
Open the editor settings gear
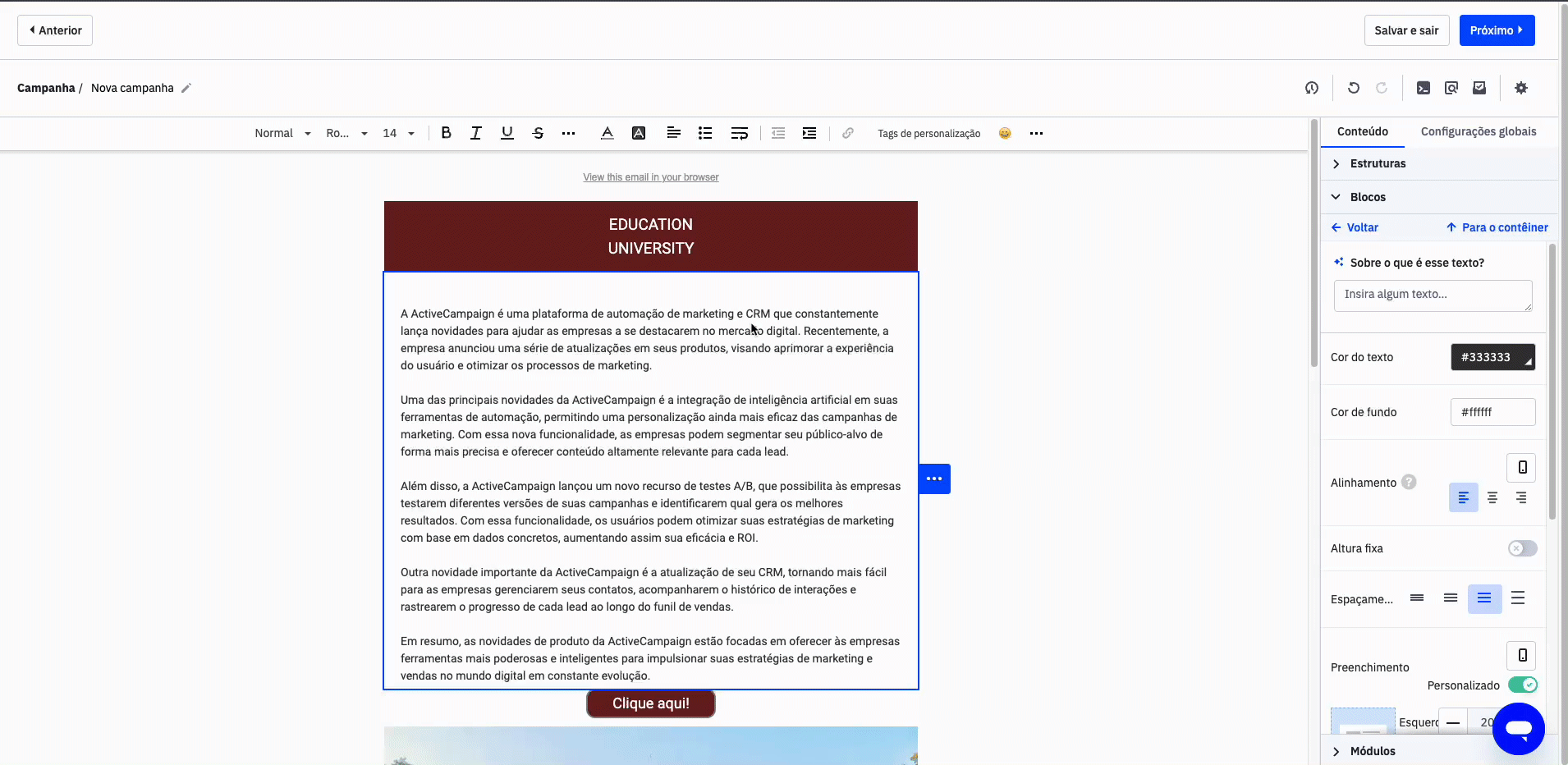click(1520, 88)
